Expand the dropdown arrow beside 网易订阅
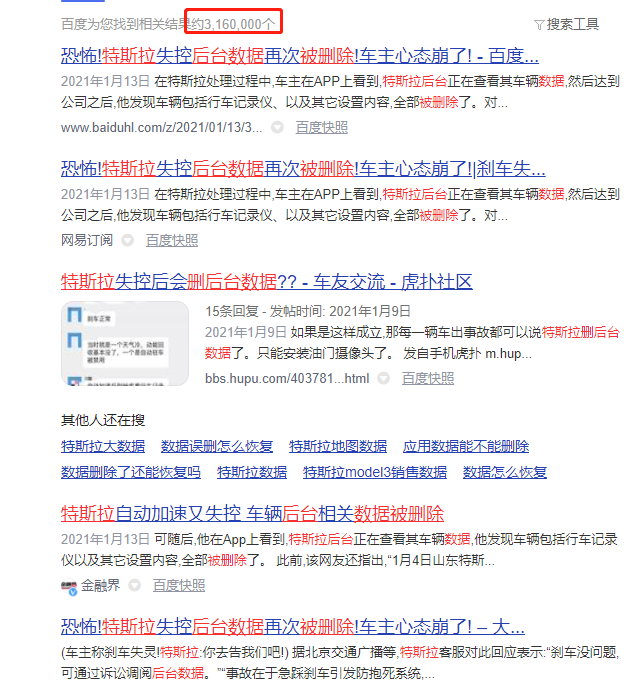 point(127,240)
